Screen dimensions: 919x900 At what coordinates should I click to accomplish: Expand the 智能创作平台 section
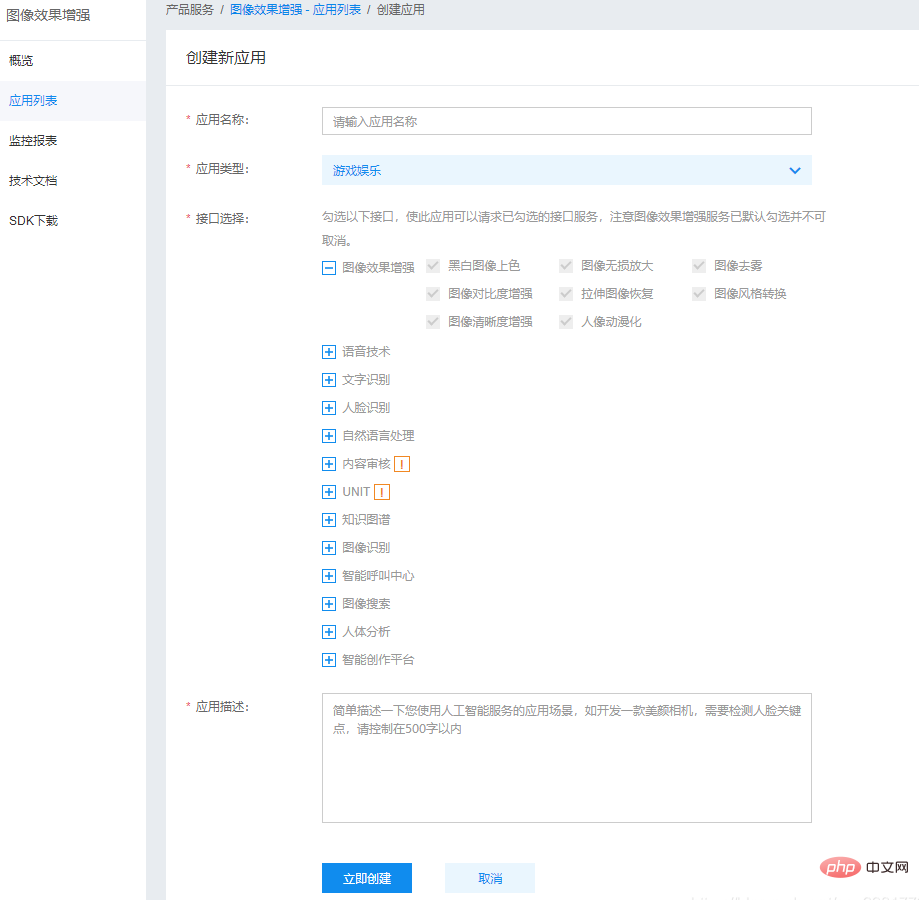tap(329, 659)
